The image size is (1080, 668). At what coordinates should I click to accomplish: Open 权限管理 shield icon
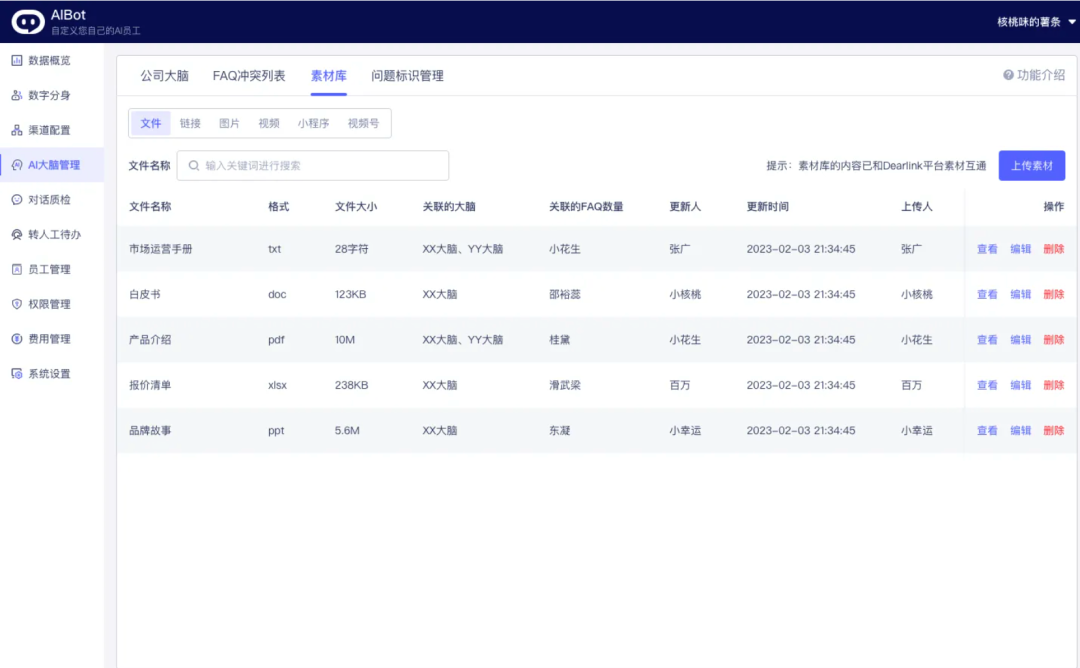17,304
